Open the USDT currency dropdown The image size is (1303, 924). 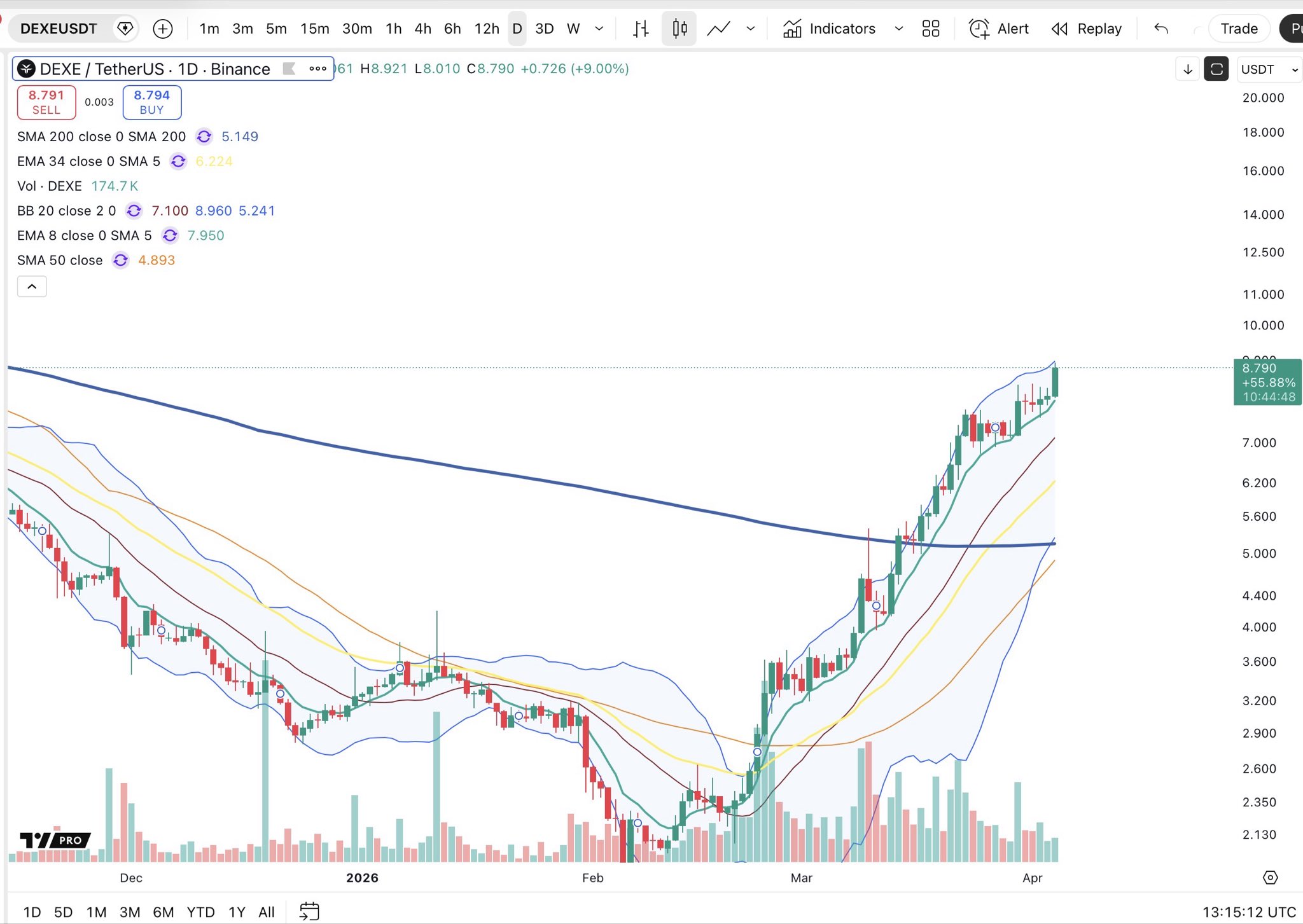point(1269,69)
